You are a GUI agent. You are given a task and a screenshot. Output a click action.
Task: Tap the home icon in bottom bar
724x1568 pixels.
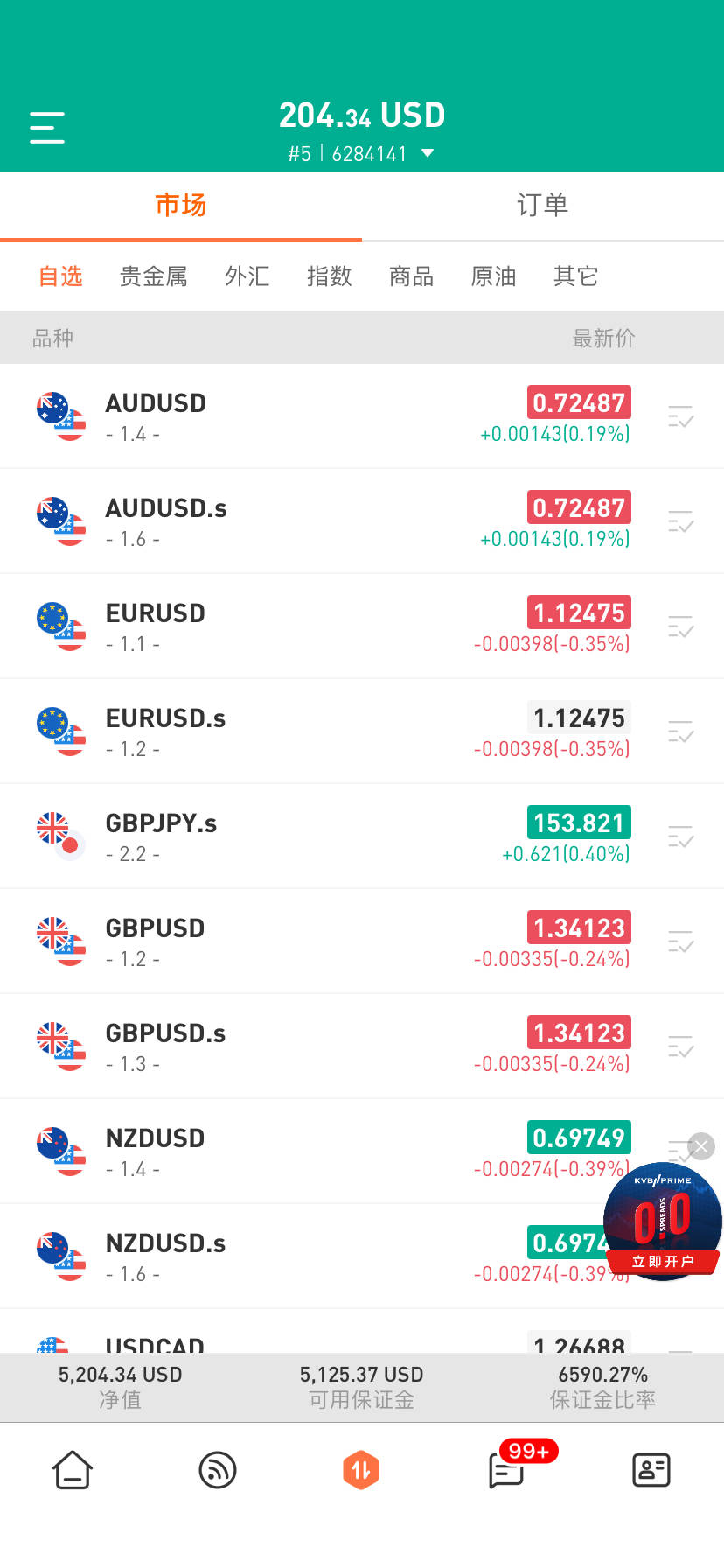(73, 1469)
